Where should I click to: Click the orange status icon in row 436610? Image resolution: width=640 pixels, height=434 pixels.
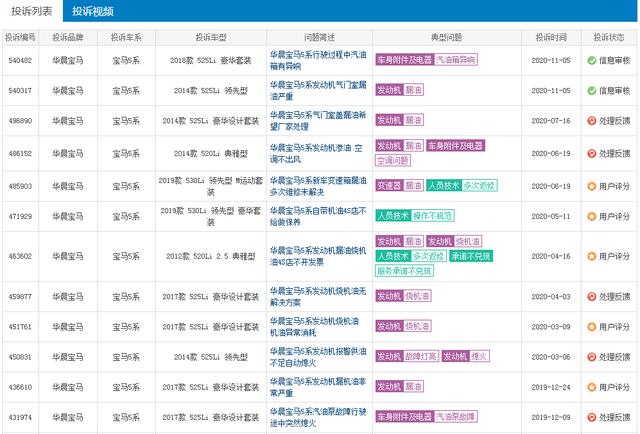point(591,387)
